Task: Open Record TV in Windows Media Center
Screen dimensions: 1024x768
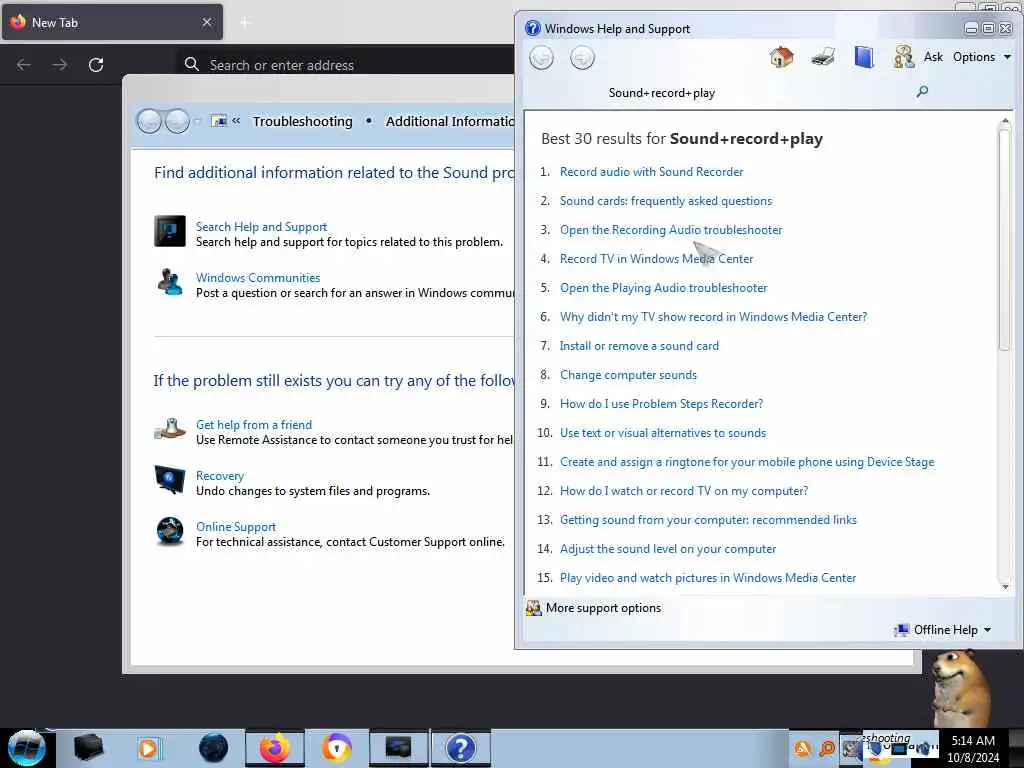Action: click(656, 259)
